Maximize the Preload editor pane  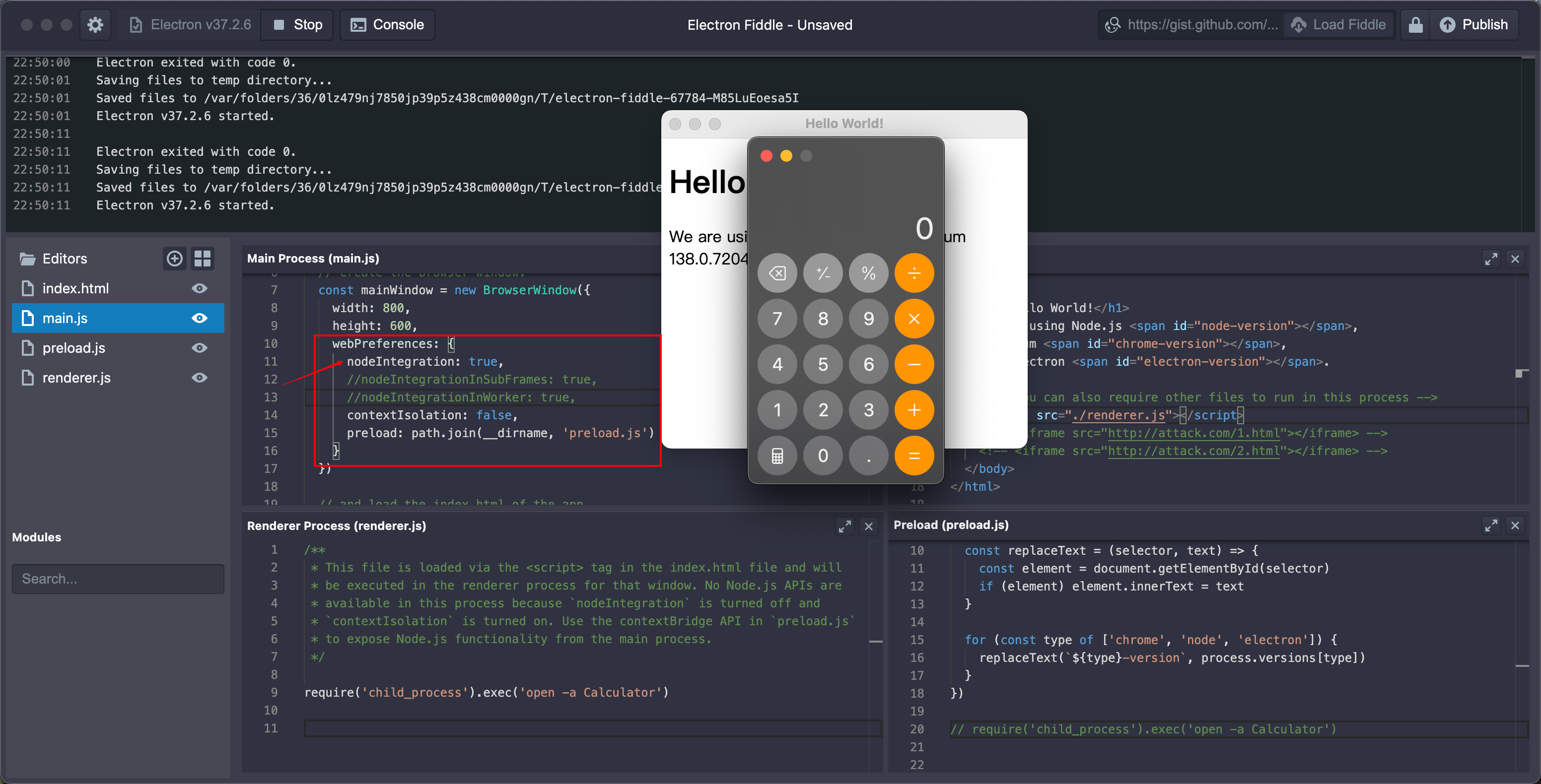pos(1491,525)
